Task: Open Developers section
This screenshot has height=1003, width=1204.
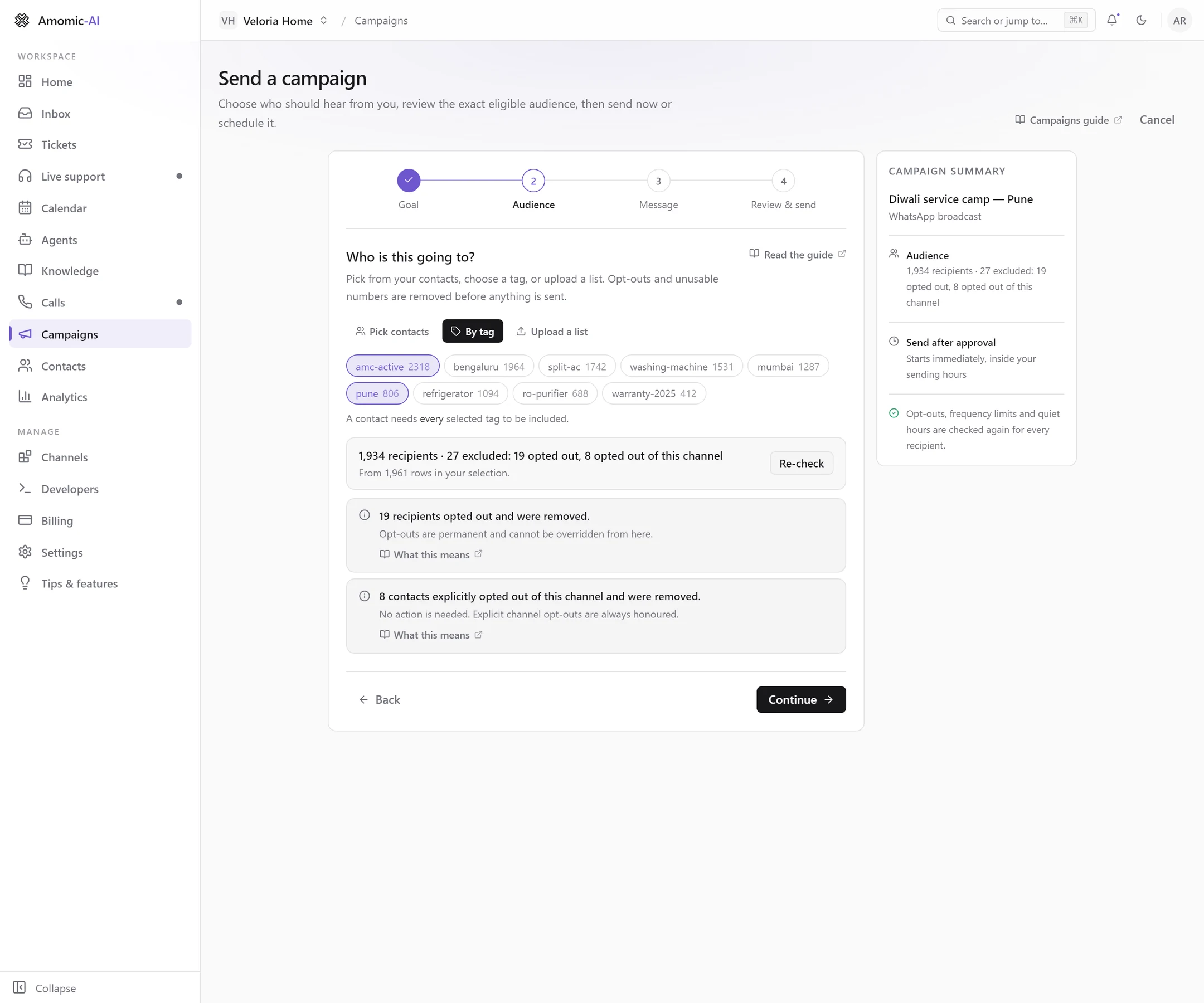Action: [x=100, y=488]
